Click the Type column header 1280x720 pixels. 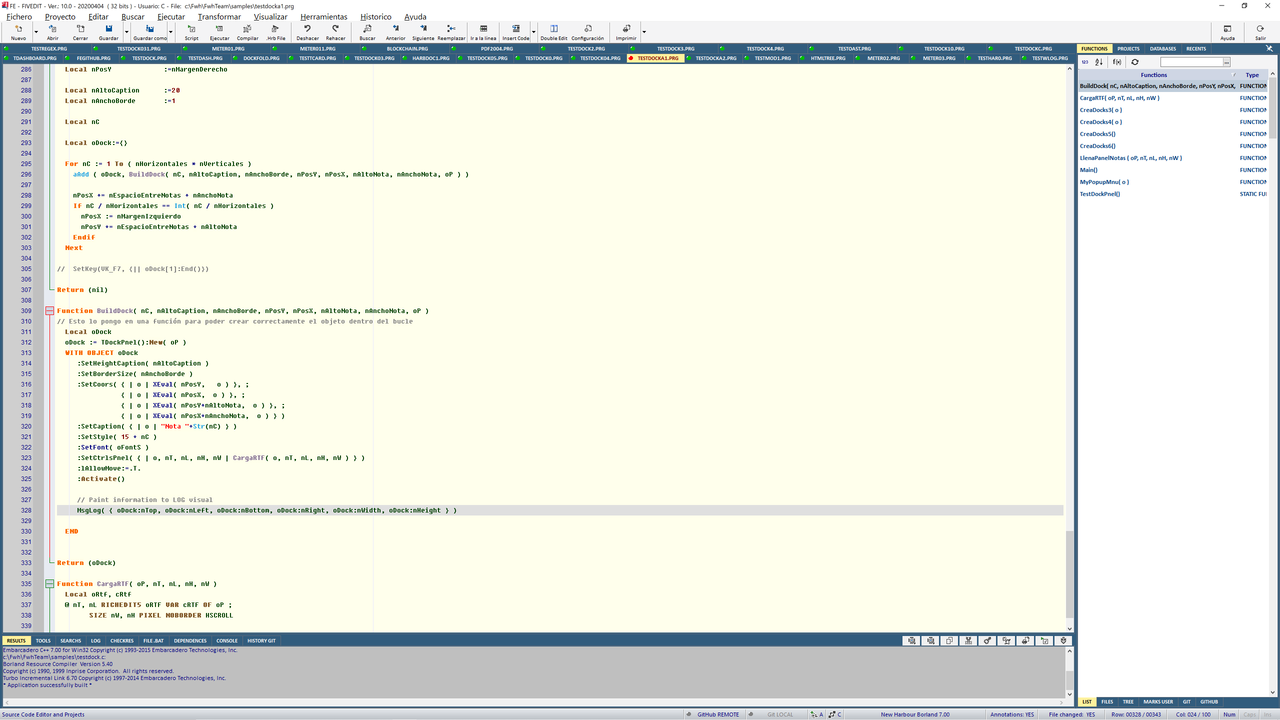[1252, 75]
